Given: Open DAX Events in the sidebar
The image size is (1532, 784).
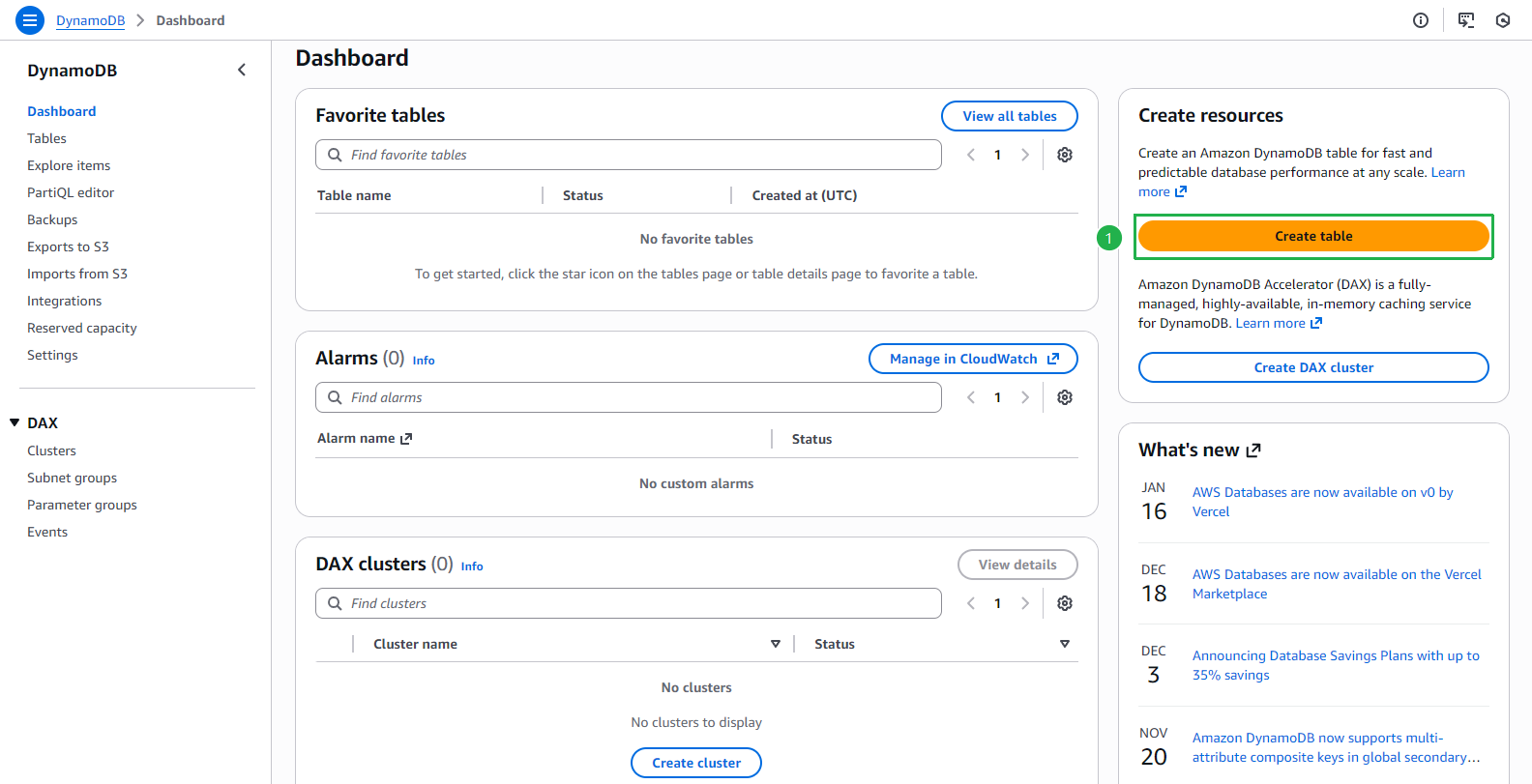Looking at the screenshot, I should click(47, 532).
